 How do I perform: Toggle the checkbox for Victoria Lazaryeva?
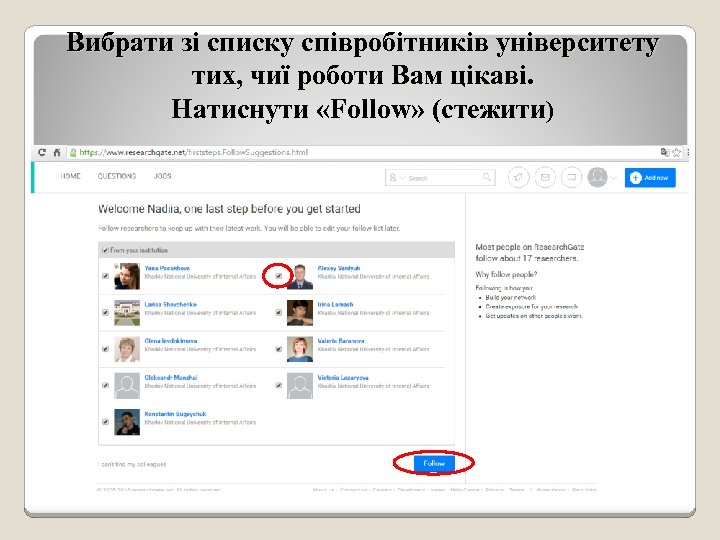pyautogui.click(x=279, y=385)
